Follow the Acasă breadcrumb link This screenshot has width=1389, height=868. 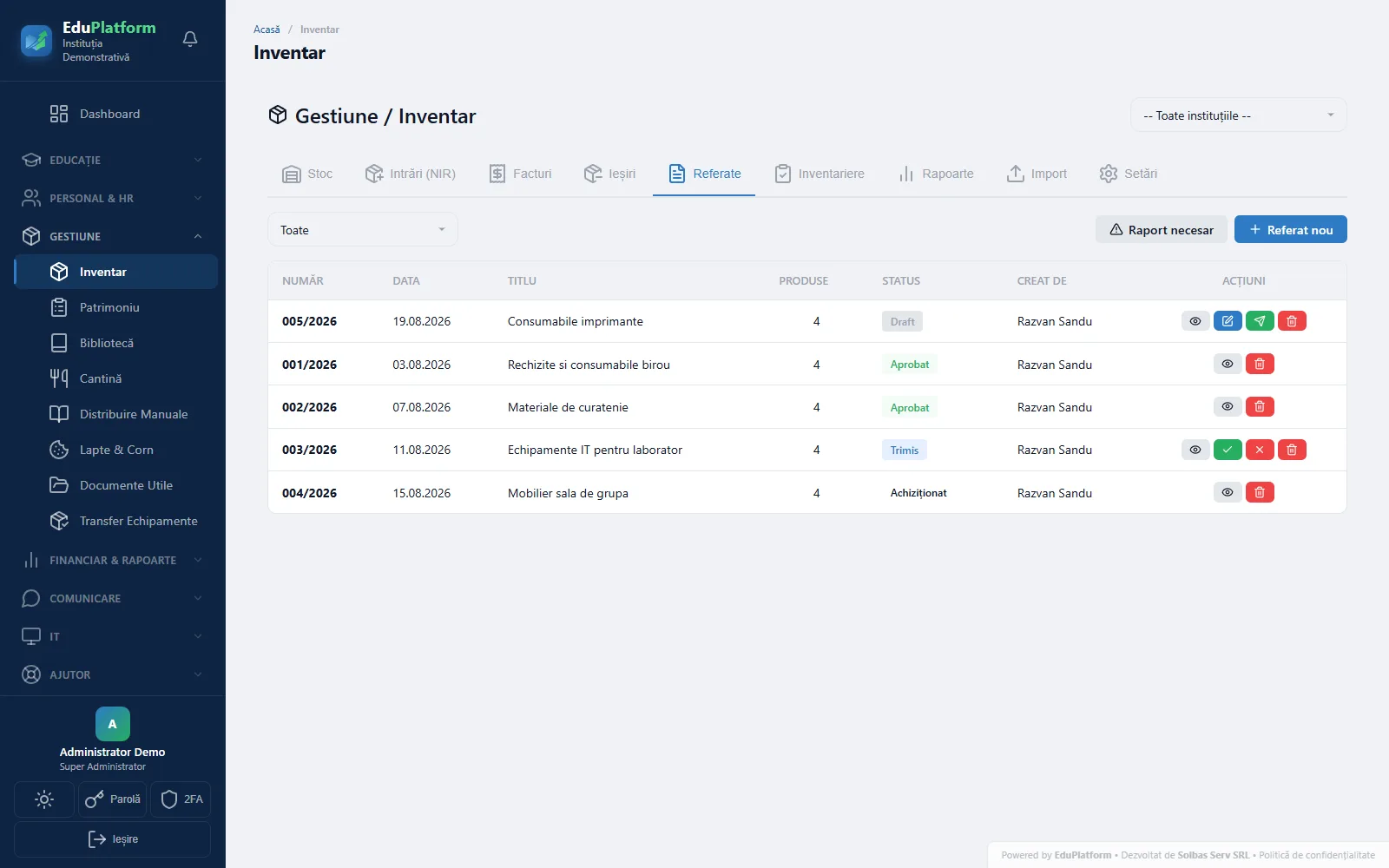click(x=267, y=30)
